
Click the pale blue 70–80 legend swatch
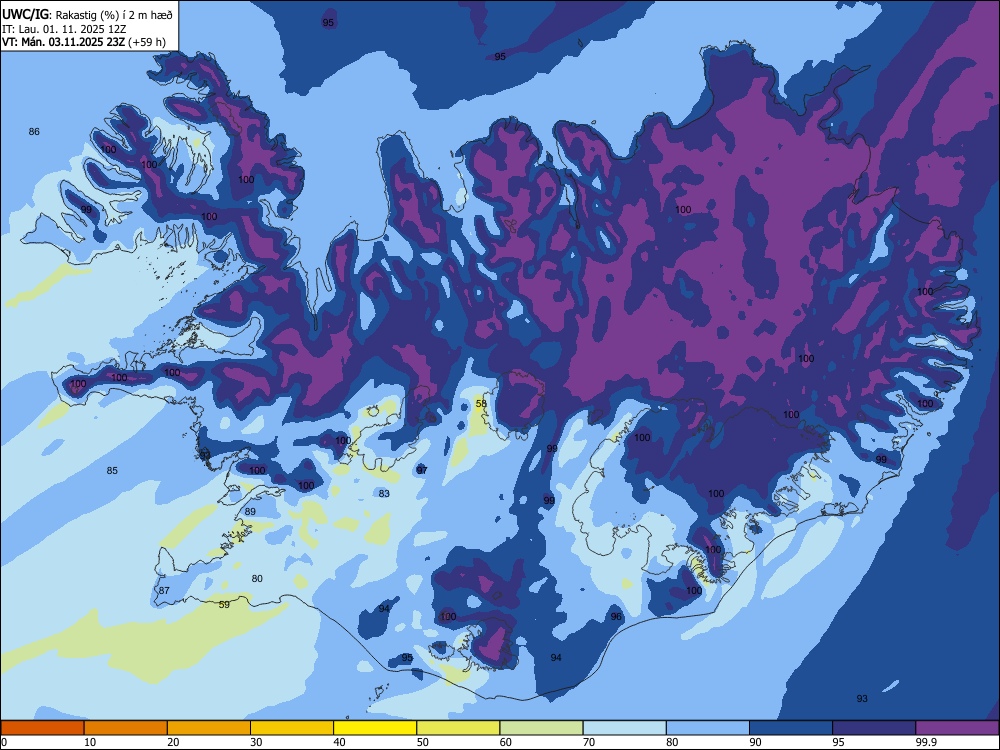[x=624, y=728]
